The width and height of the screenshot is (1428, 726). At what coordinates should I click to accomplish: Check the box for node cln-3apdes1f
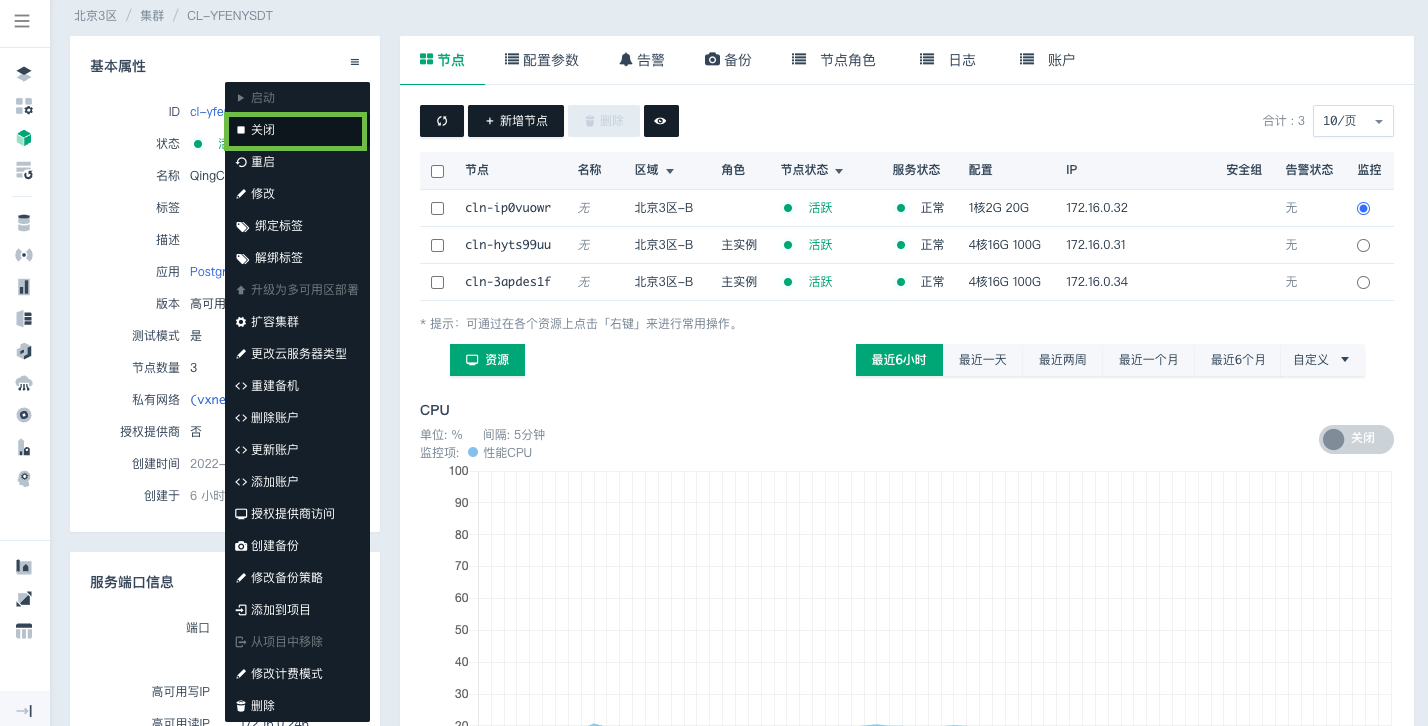click(x=437, y=282)
